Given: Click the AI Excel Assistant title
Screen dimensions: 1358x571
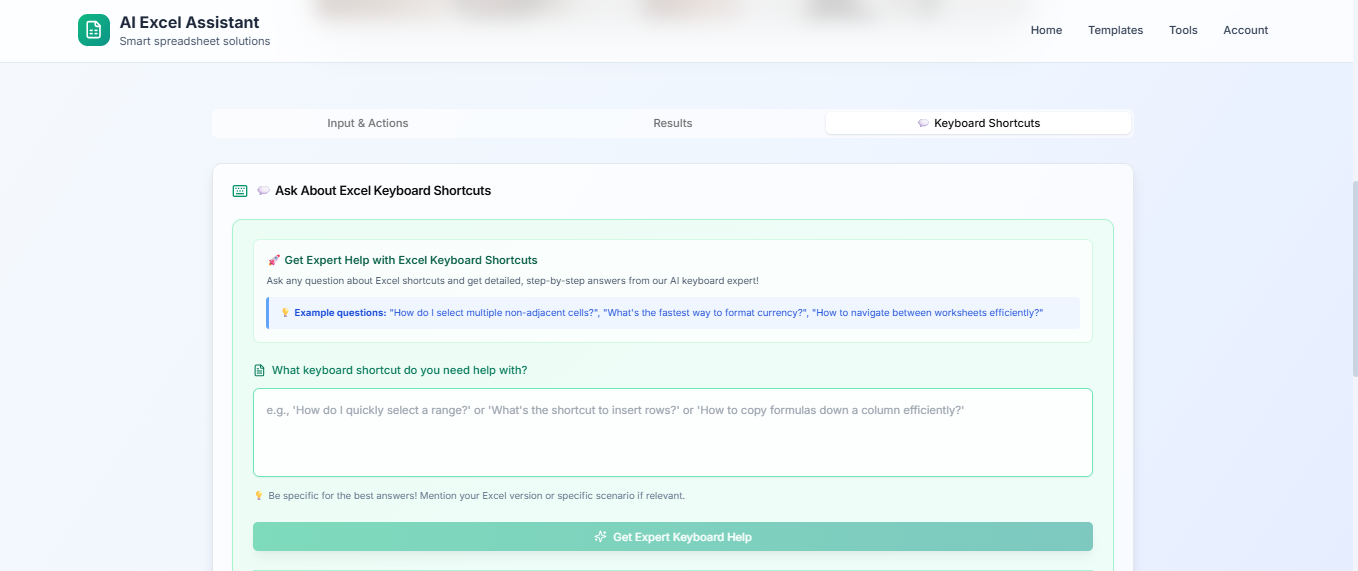Looking at the screenshot, I should (189, 22).
